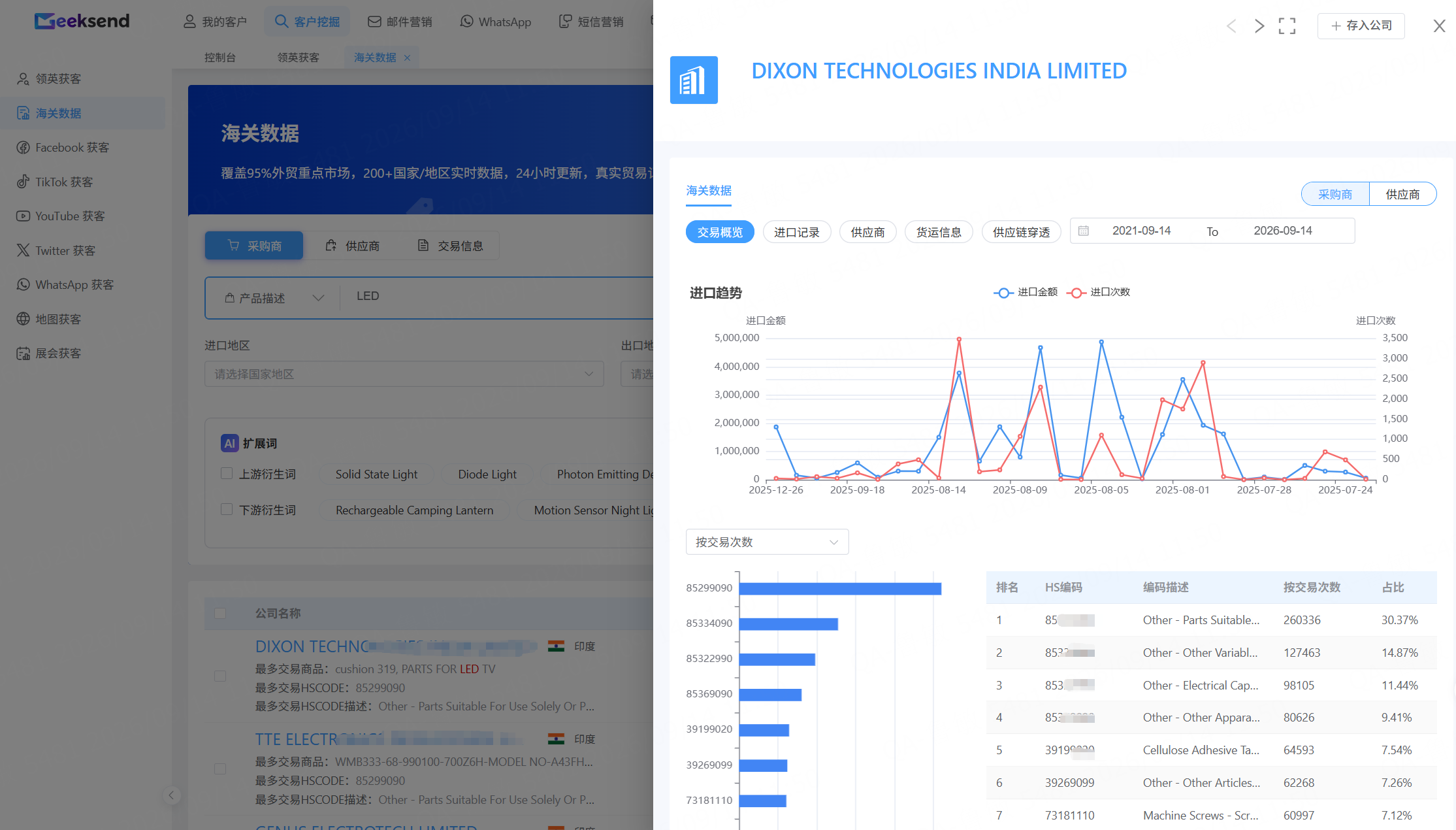The image size is (1456, 830).
Task: Toggle the 进口金额 legend series
Action: point(1026,292)
